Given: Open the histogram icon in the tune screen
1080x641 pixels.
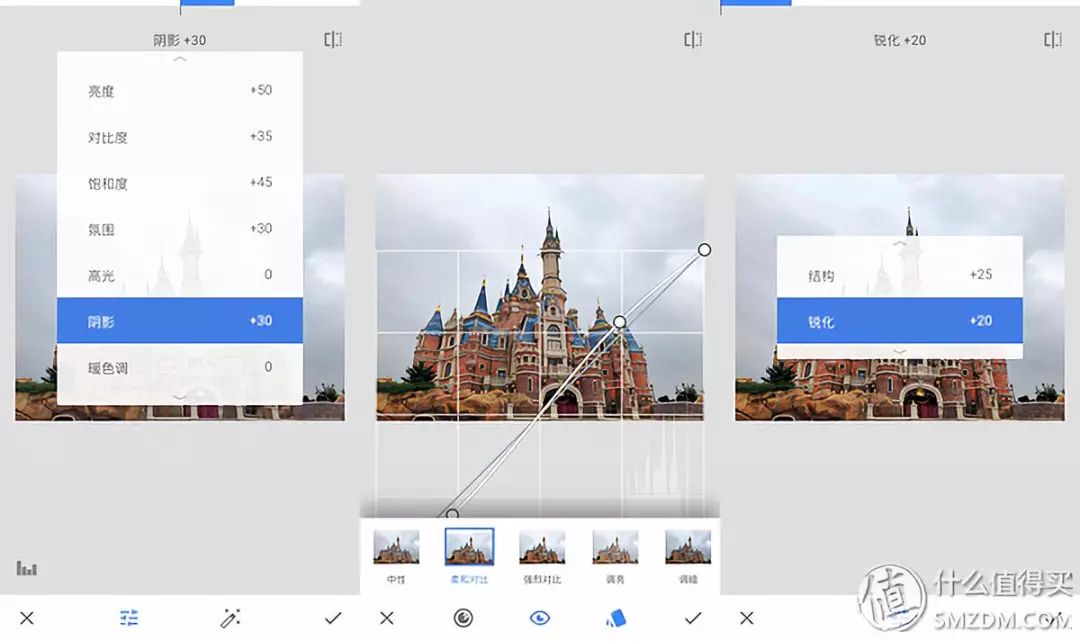Looking at the screenshot, I should click(27, 568).
